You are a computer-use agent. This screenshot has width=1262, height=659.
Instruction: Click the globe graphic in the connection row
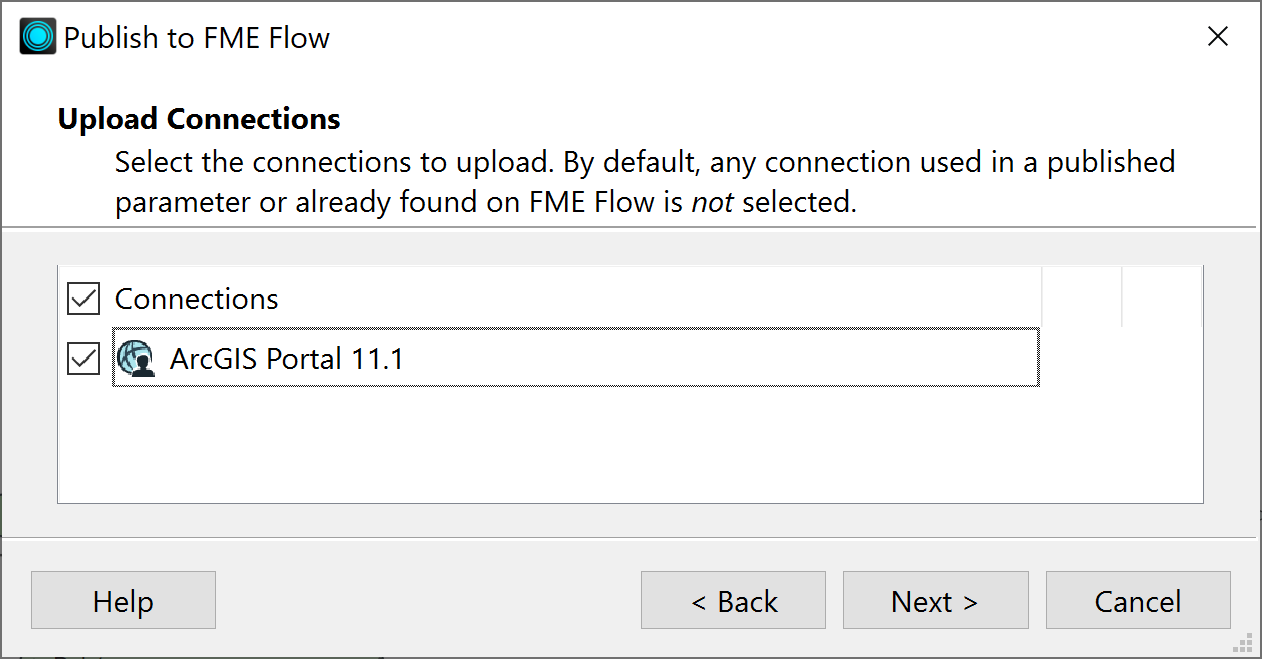(x=133, y=355)
